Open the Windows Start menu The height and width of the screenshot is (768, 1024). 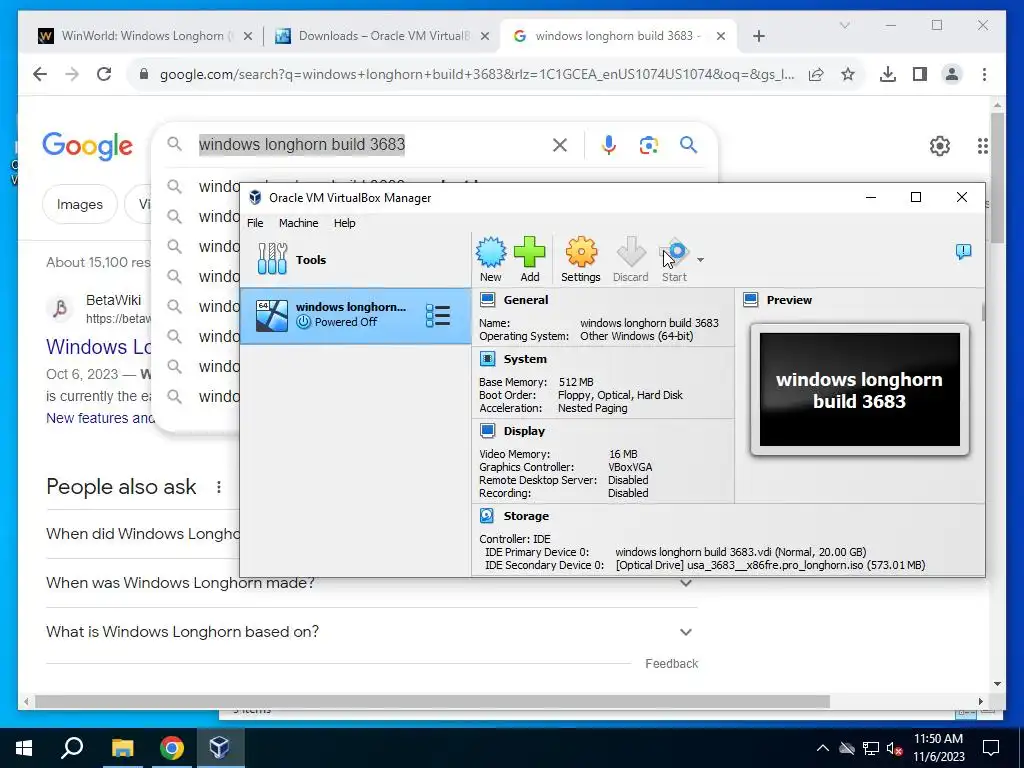click(x=24, y=748)
